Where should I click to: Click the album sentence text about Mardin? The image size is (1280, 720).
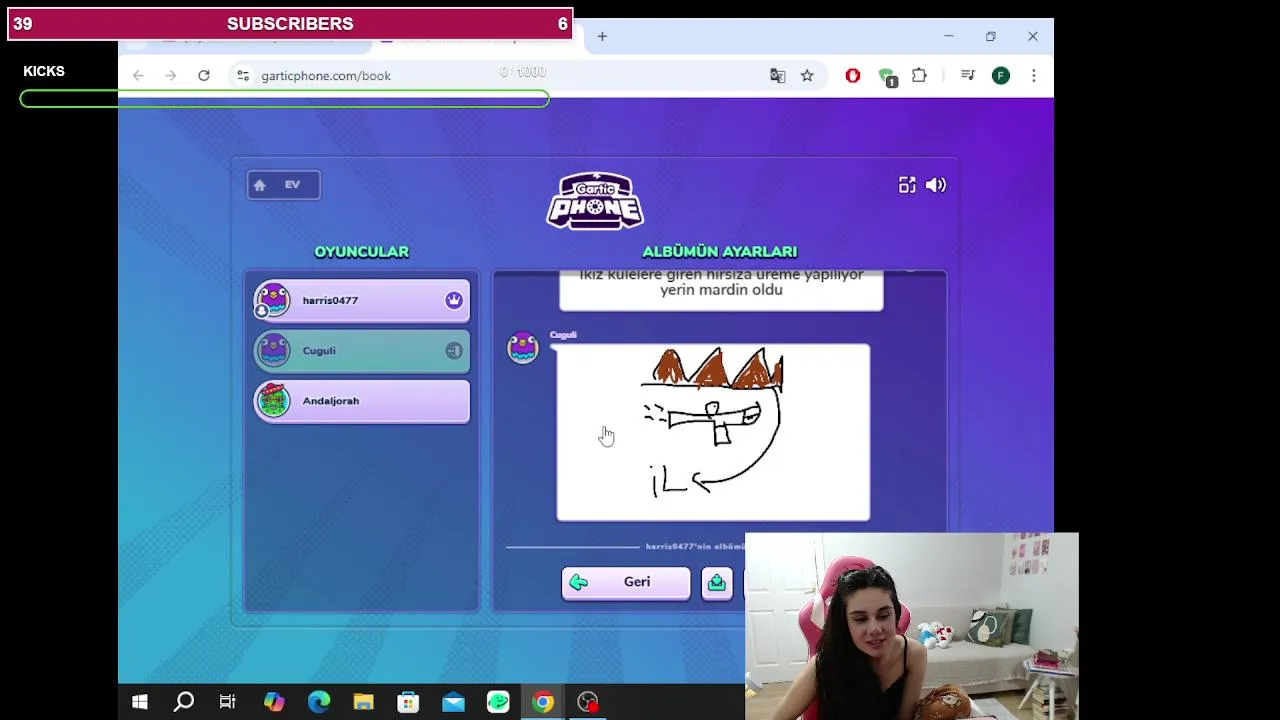coord(721,282)
